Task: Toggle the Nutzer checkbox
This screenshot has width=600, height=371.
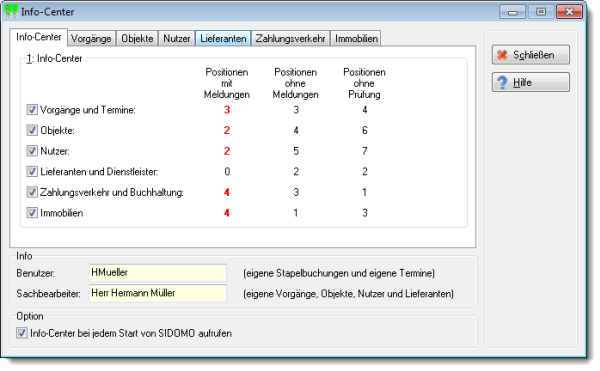Action: pos(32,151)
